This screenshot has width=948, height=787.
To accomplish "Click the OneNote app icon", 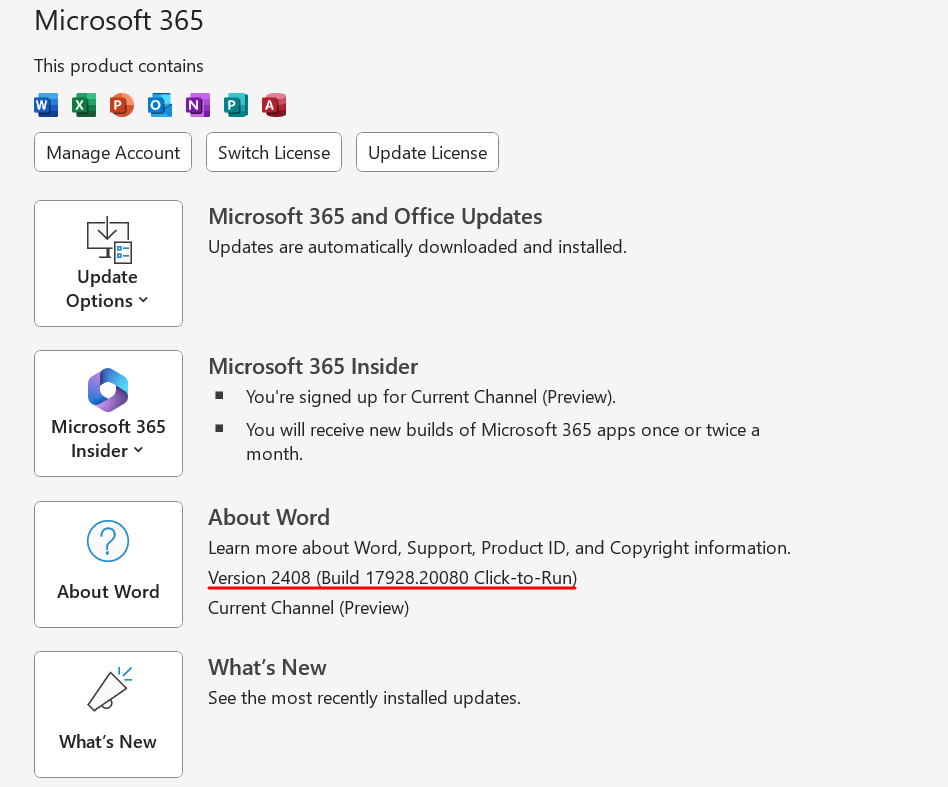I will click(x=198, y=105).
